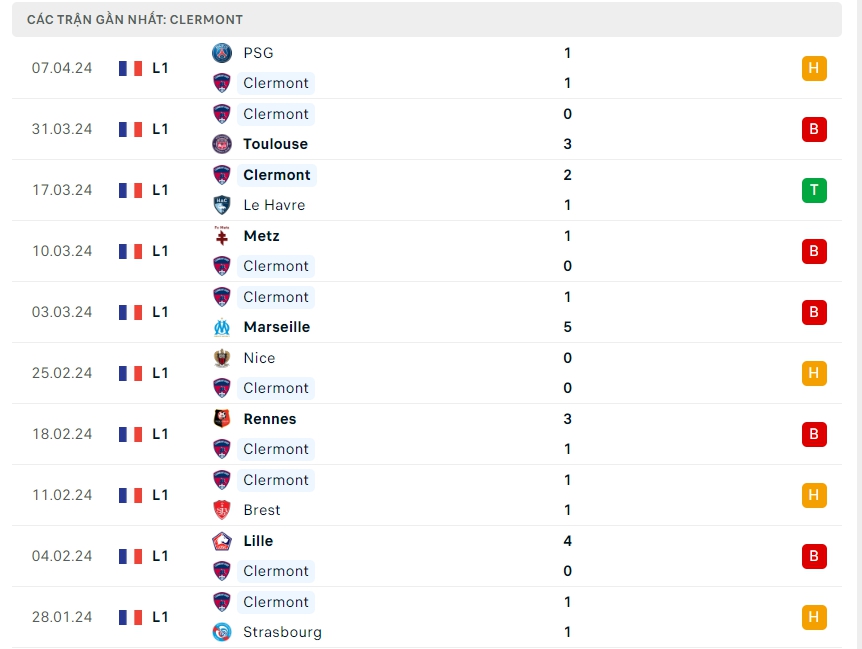Click the green T win badge
Image resolution: width=862 pixels, height=649 pixels.
tap(814, 190)
